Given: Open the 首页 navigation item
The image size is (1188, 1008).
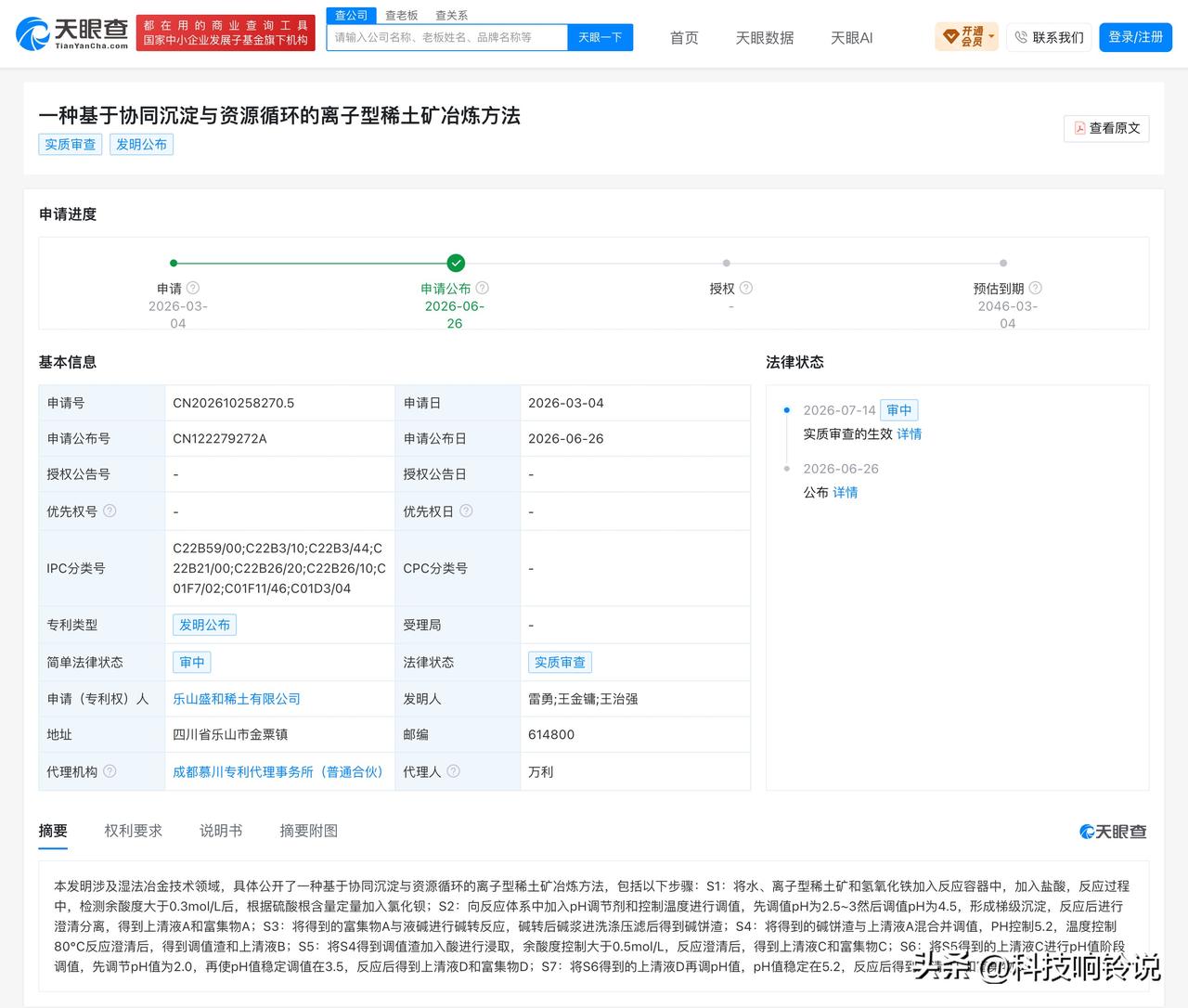Looking at the screenshot, I should (684, 37).
